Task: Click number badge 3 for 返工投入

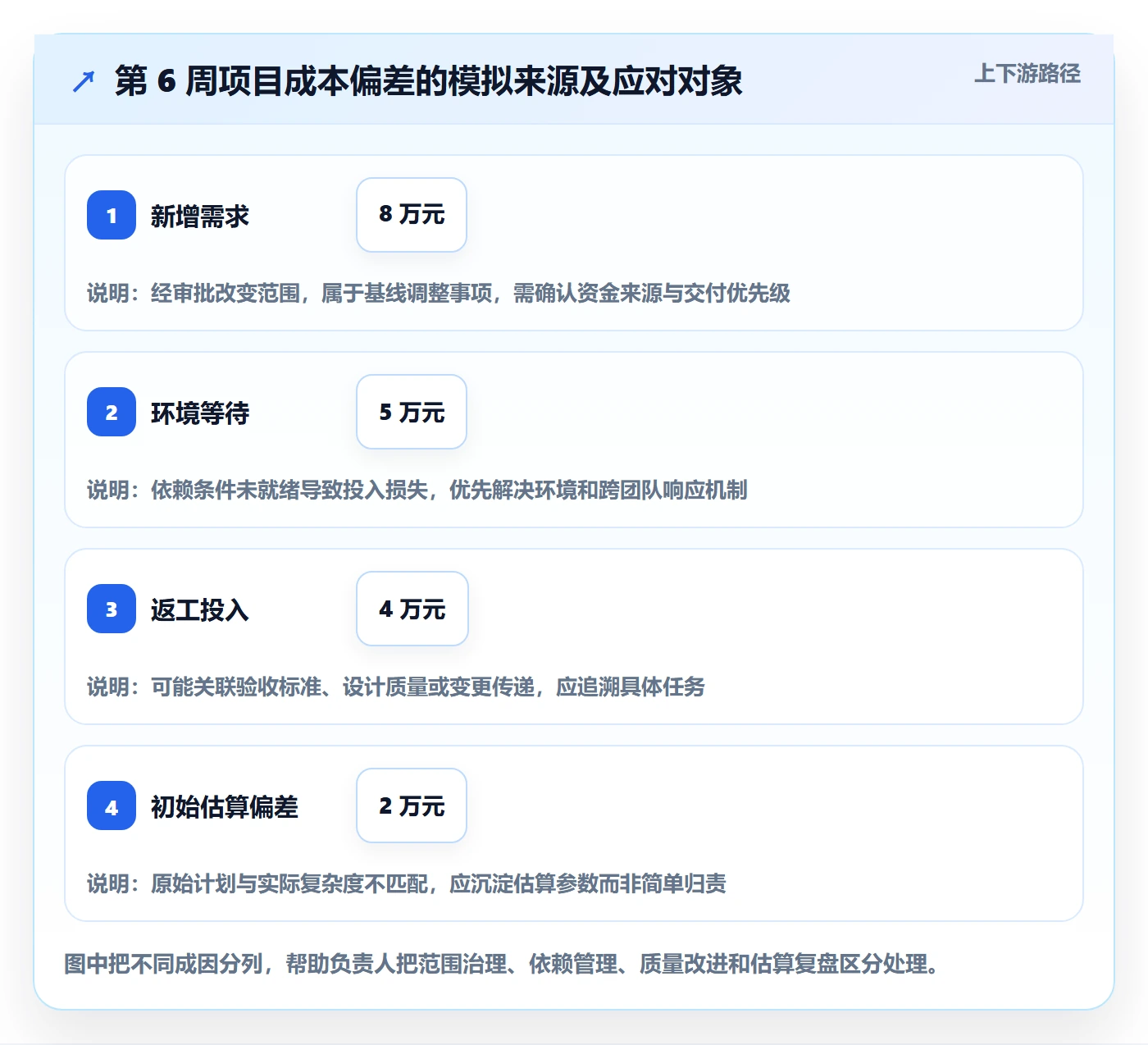Action: tap(112, 609)
